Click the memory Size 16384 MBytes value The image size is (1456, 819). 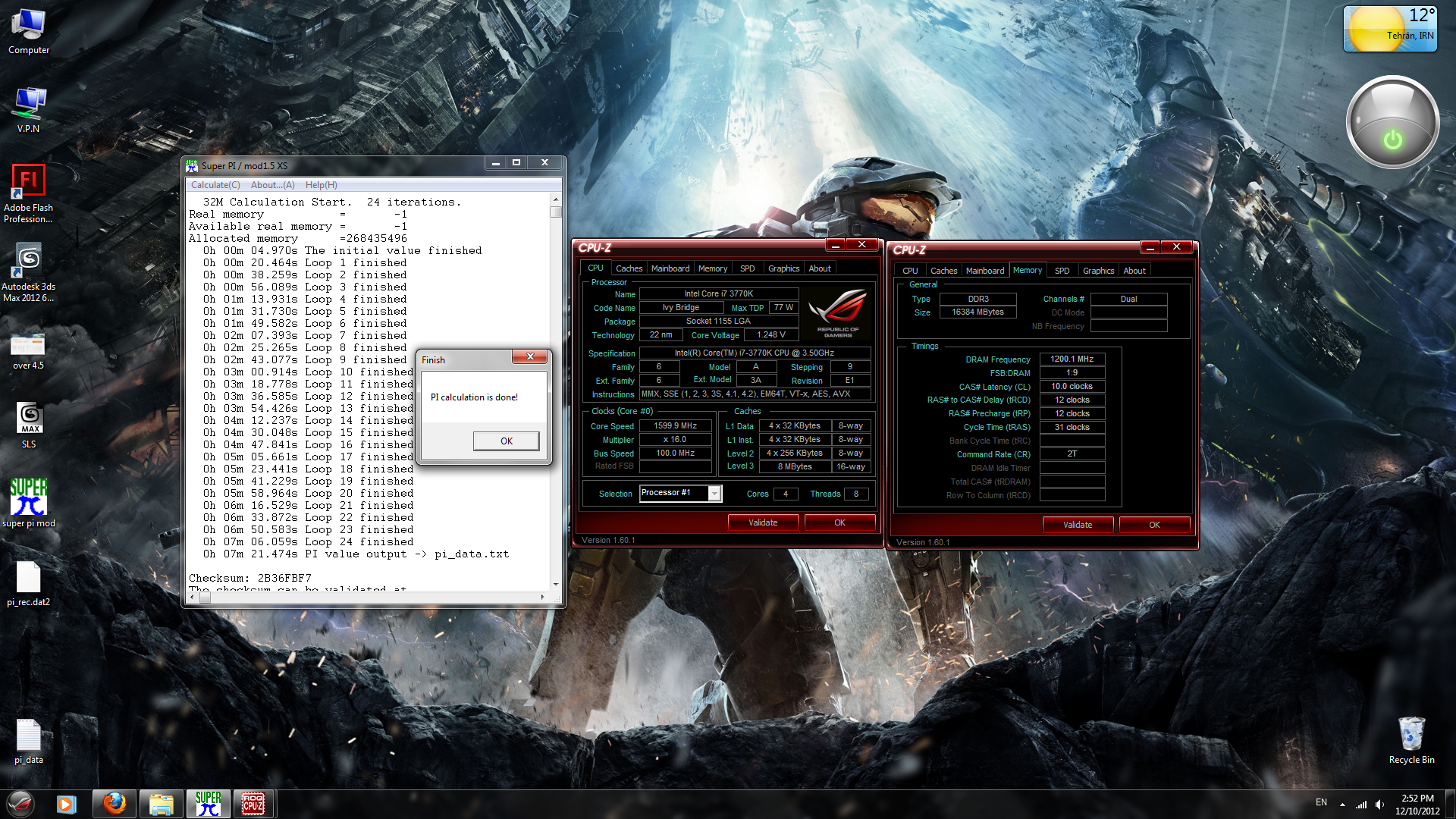(978, 312)
